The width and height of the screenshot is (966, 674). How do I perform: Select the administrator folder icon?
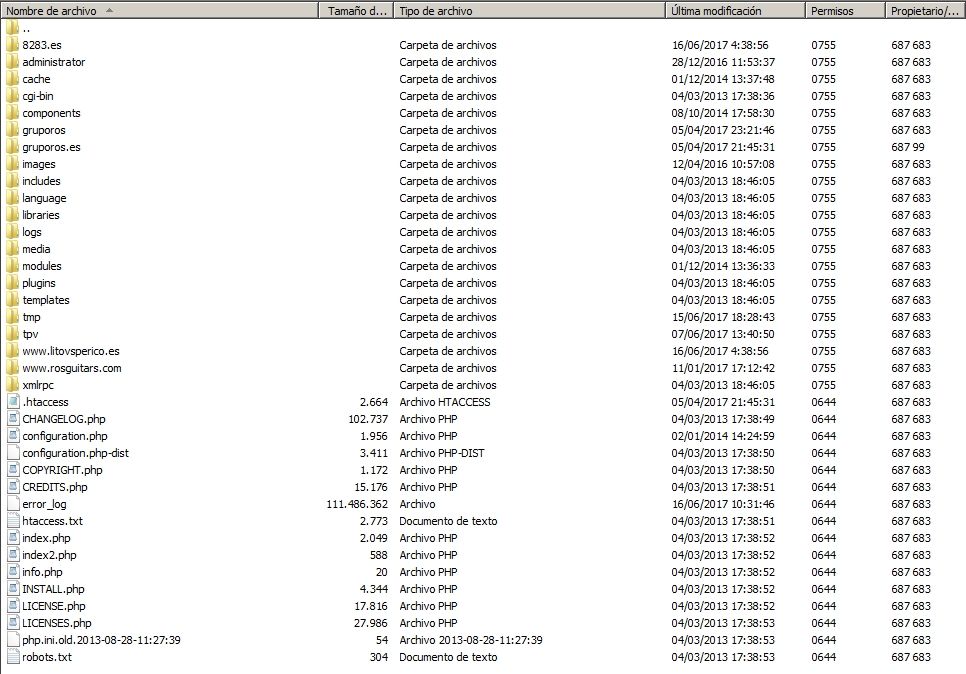(12, 62)
